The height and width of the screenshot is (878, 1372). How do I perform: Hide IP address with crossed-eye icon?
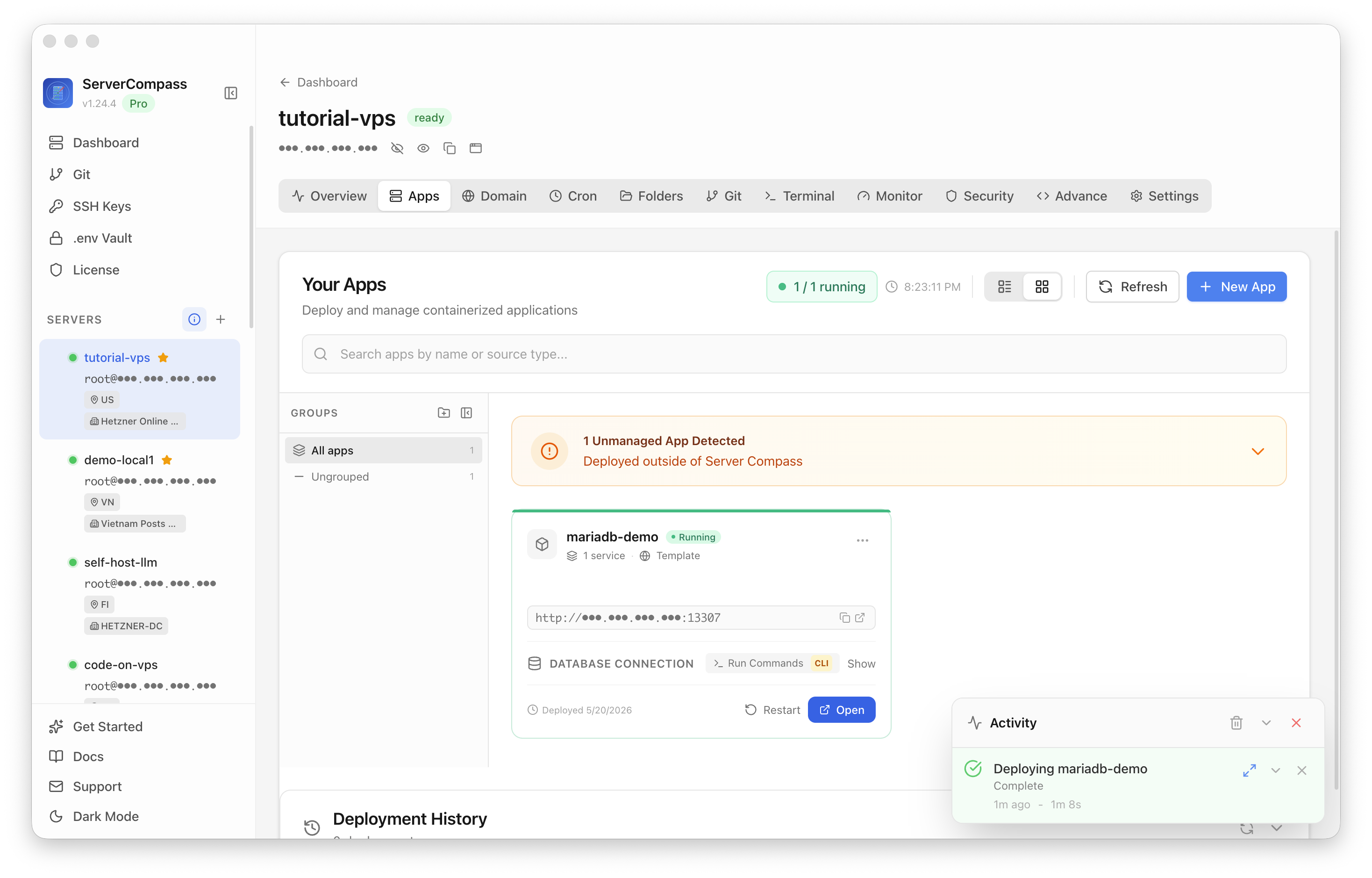397,148
